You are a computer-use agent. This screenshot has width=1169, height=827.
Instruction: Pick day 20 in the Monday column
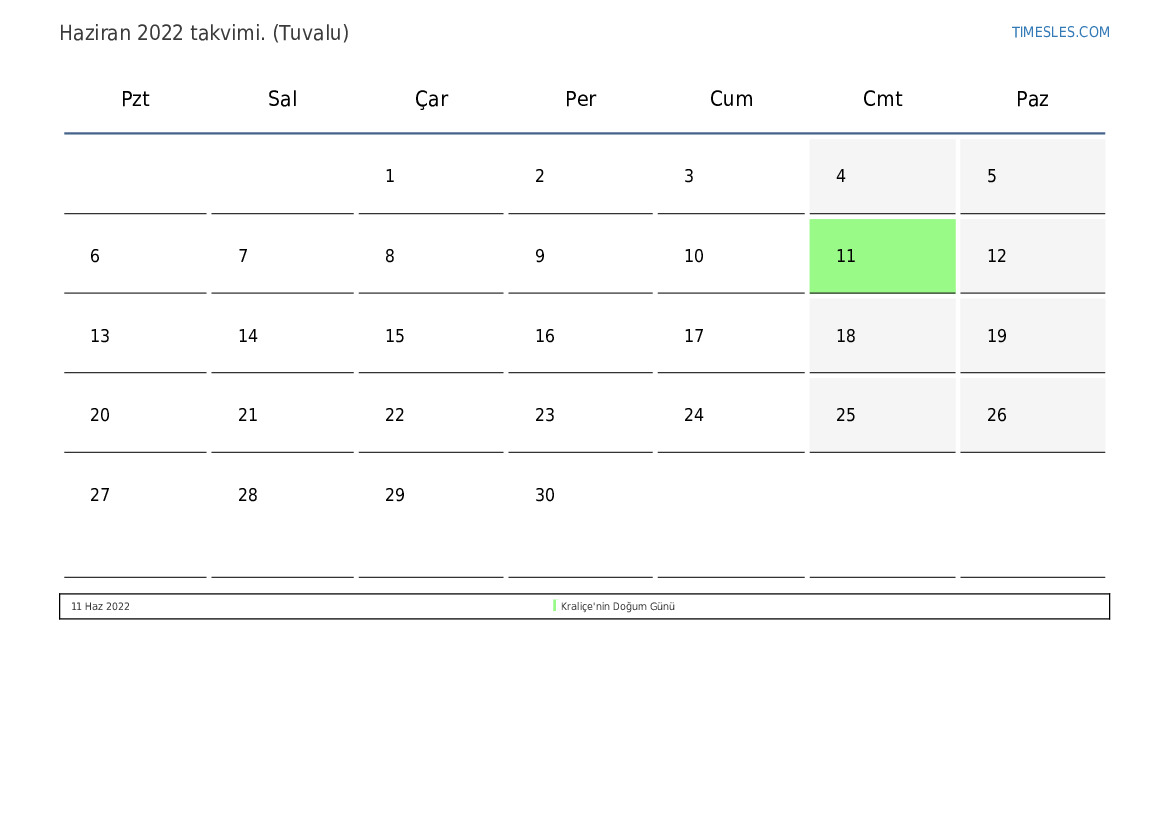point(100,415)
